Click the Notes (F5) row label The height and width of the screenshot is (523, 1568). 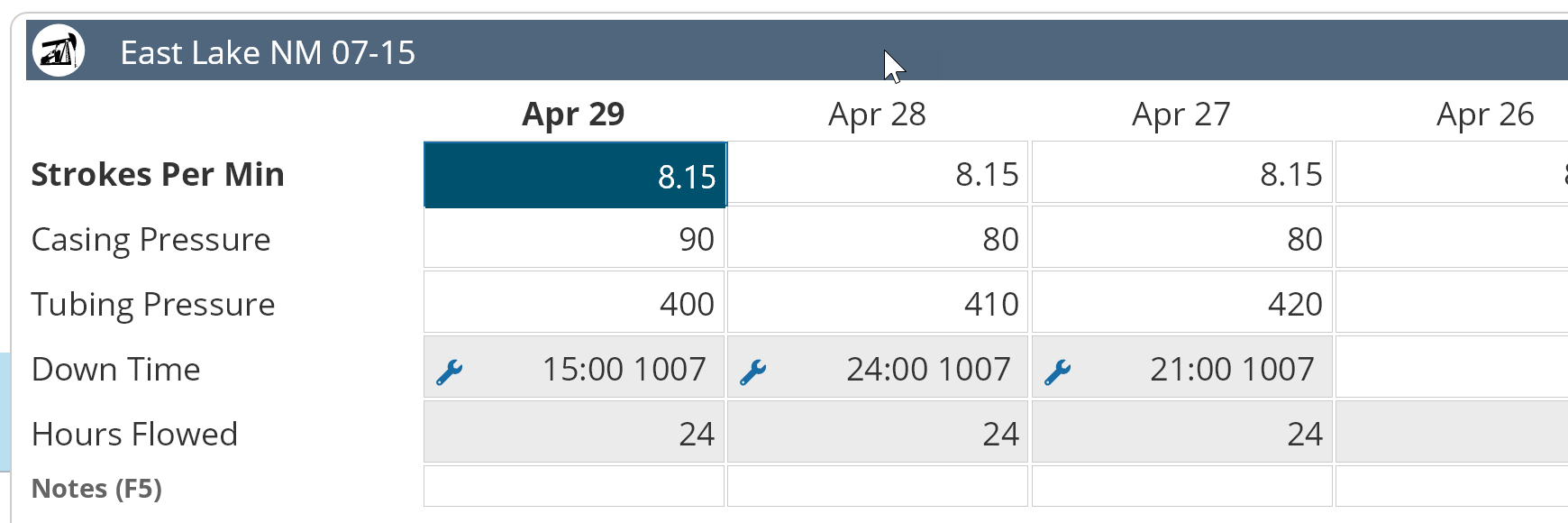96,489
